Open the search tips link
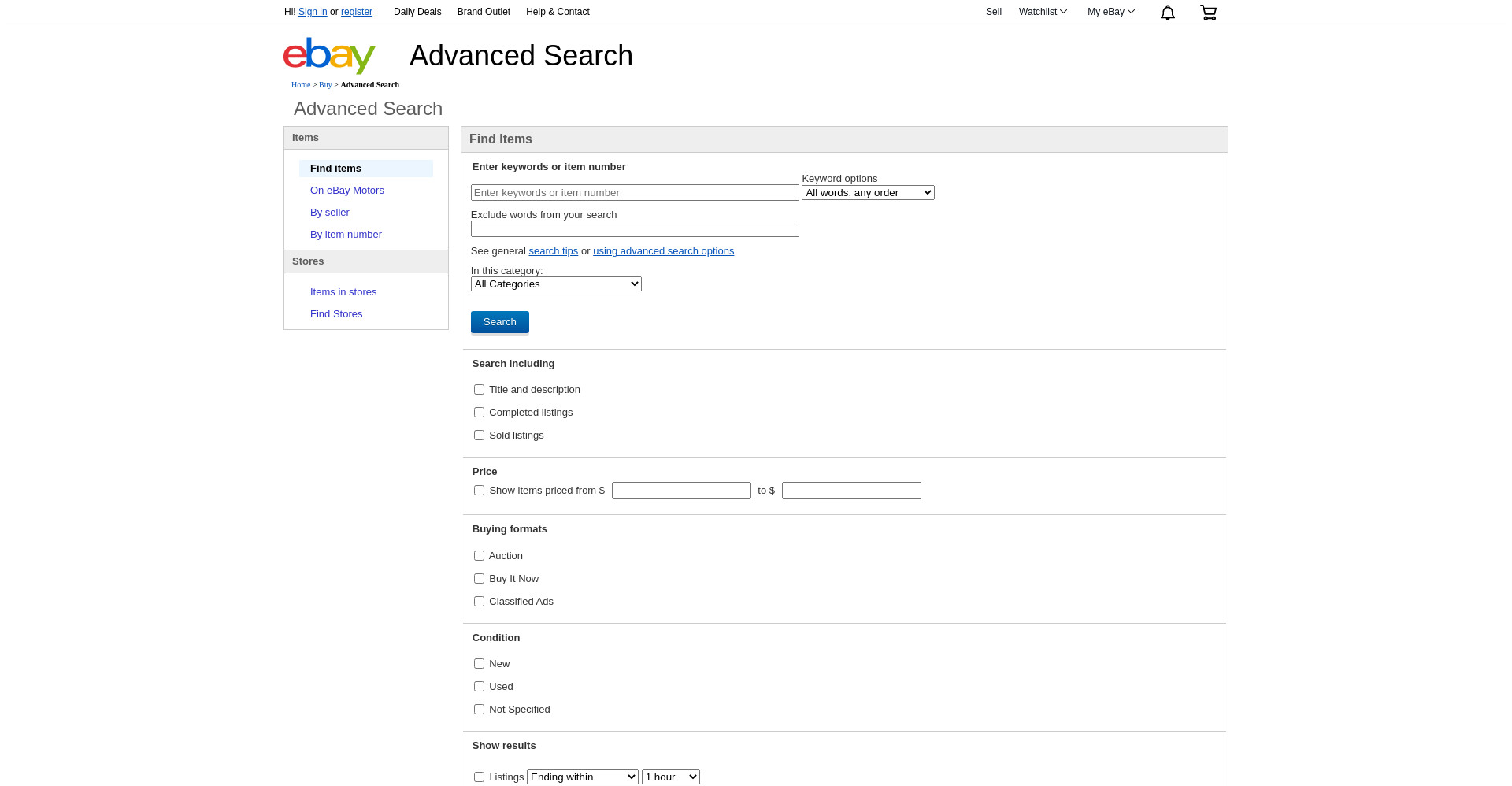Viewport: 1512px width, 786px height. 554,251
